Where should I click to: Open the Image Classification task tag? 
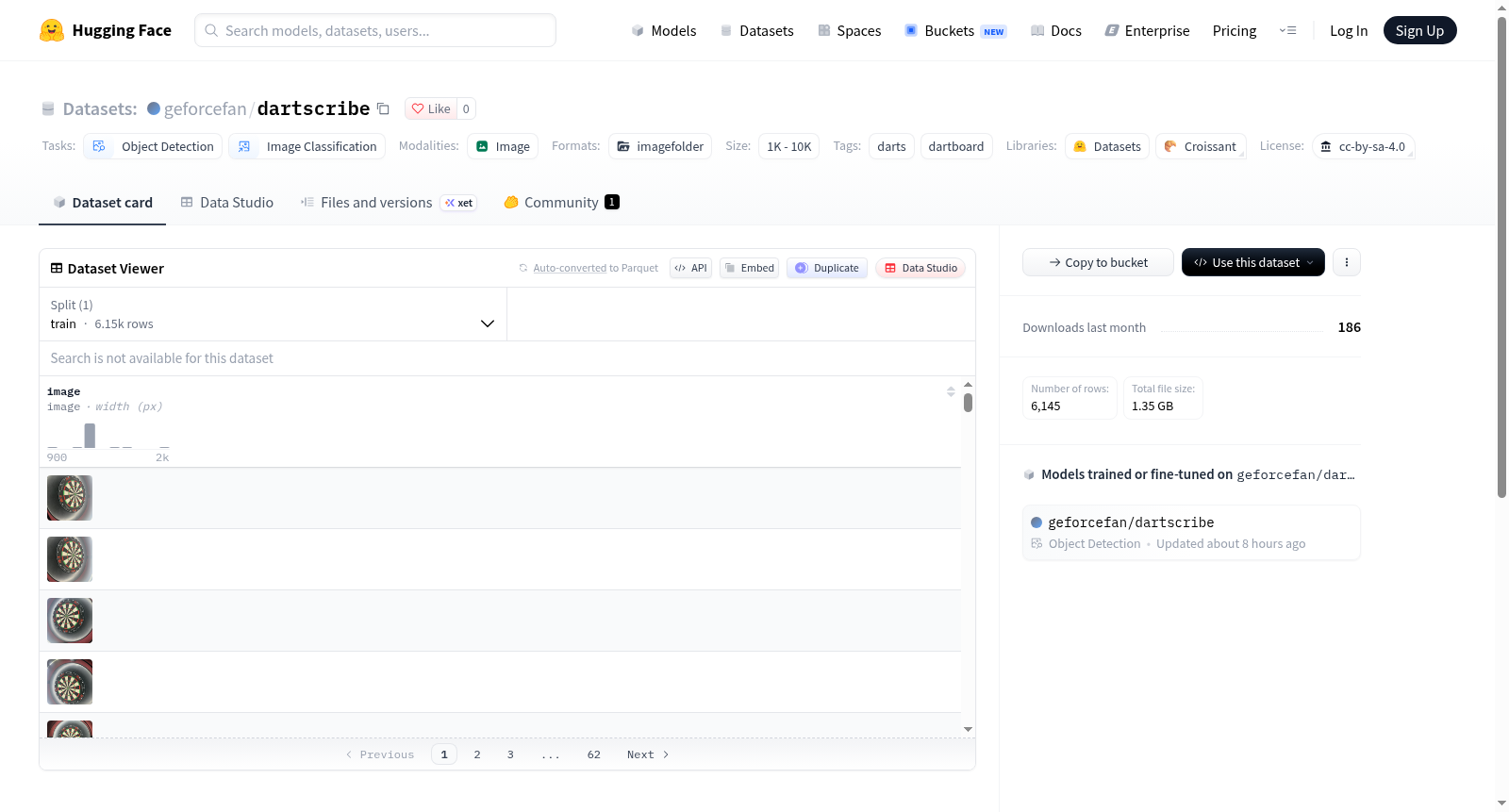307,146
